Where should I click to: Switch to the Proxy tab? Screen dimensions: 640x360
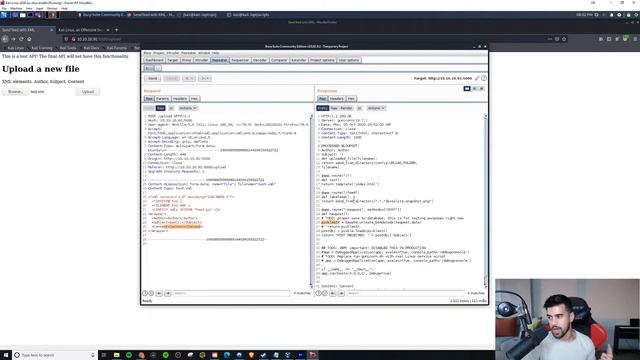point(187,60)
